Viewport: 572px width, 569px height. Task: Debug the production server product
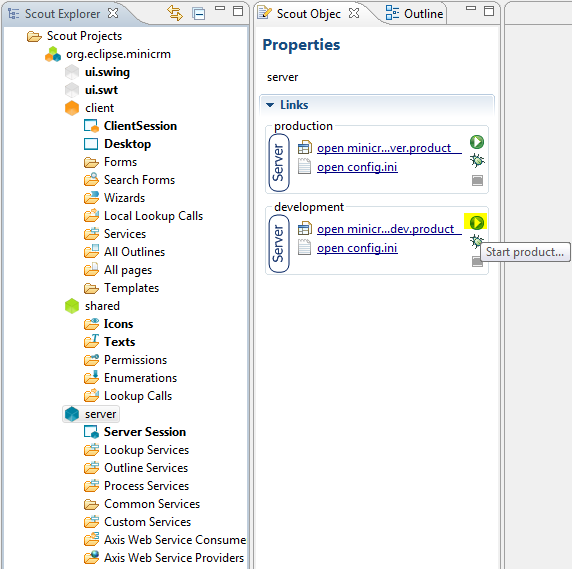[477, 160]
